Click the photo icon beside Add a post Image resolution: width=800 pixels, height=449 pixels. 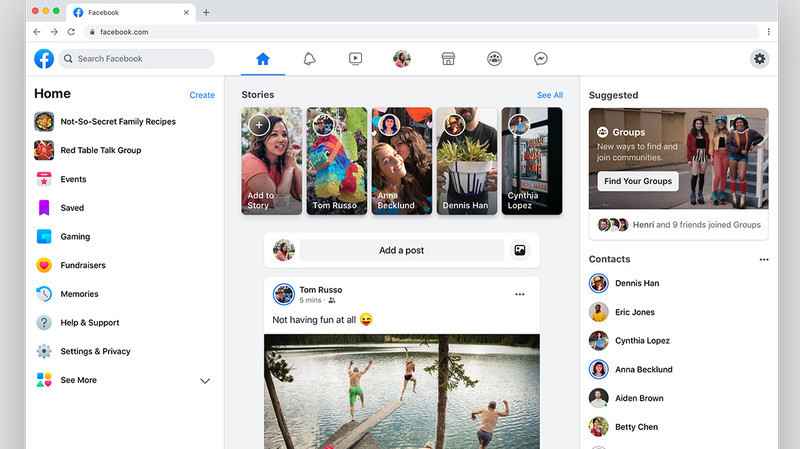coord(520,250)
